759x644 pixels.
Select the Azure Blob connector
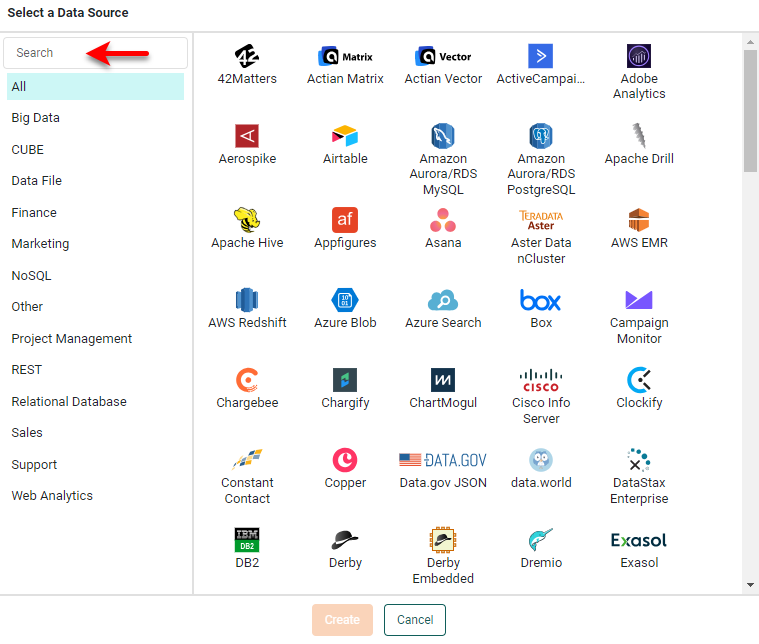pos(345,300)
